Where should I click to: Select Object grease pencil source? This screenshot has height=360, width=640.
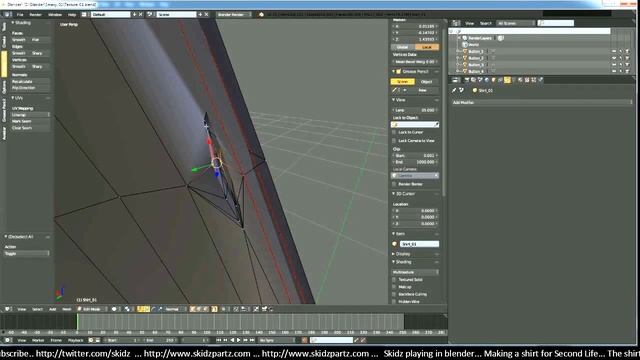(x=427, y=82)
